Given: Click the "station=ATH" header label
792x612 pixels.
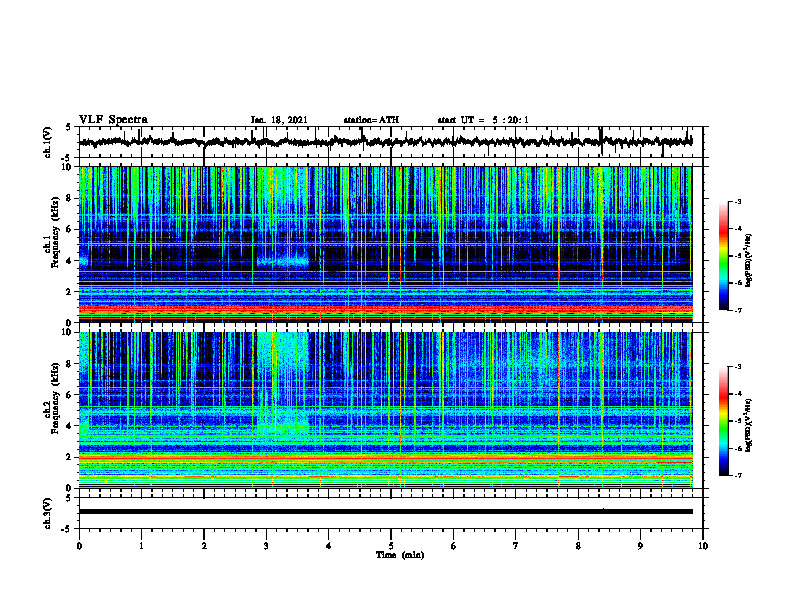Looking at the screenshot, I should pos(371,120).
